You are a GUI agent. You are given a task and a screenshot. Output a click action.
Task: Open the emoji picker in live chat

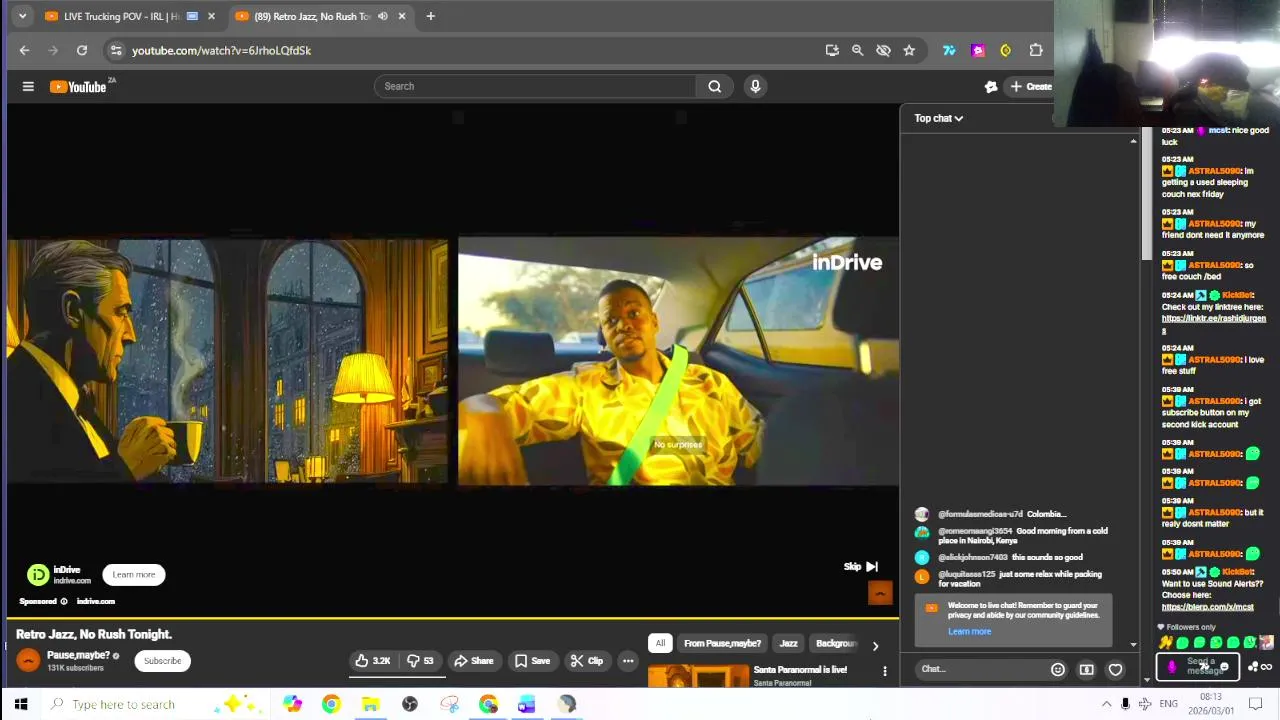(x=1057, y=669)
